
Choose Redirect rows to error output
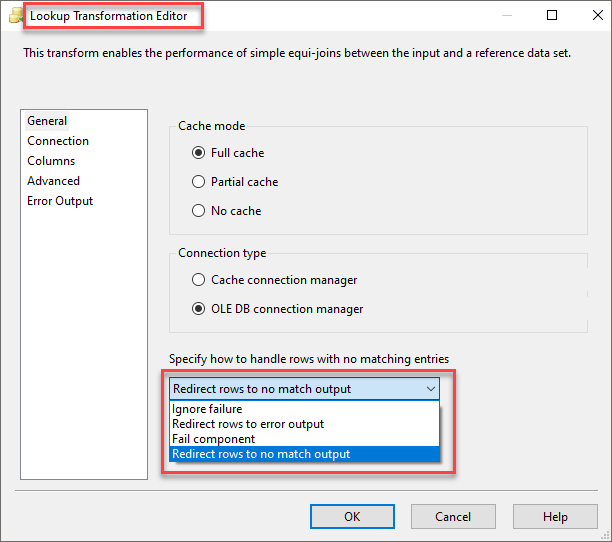[247, 424]
